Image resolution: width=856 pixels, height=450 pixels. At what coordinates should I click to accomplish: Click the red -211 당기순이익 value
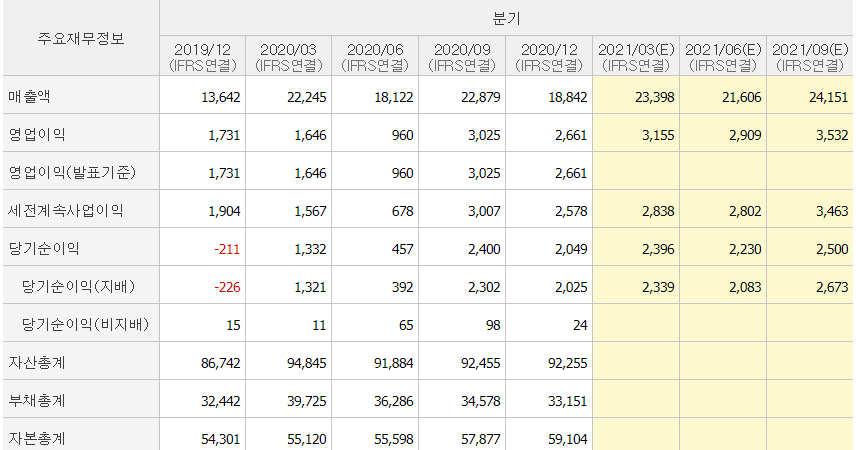click(228, 249)
